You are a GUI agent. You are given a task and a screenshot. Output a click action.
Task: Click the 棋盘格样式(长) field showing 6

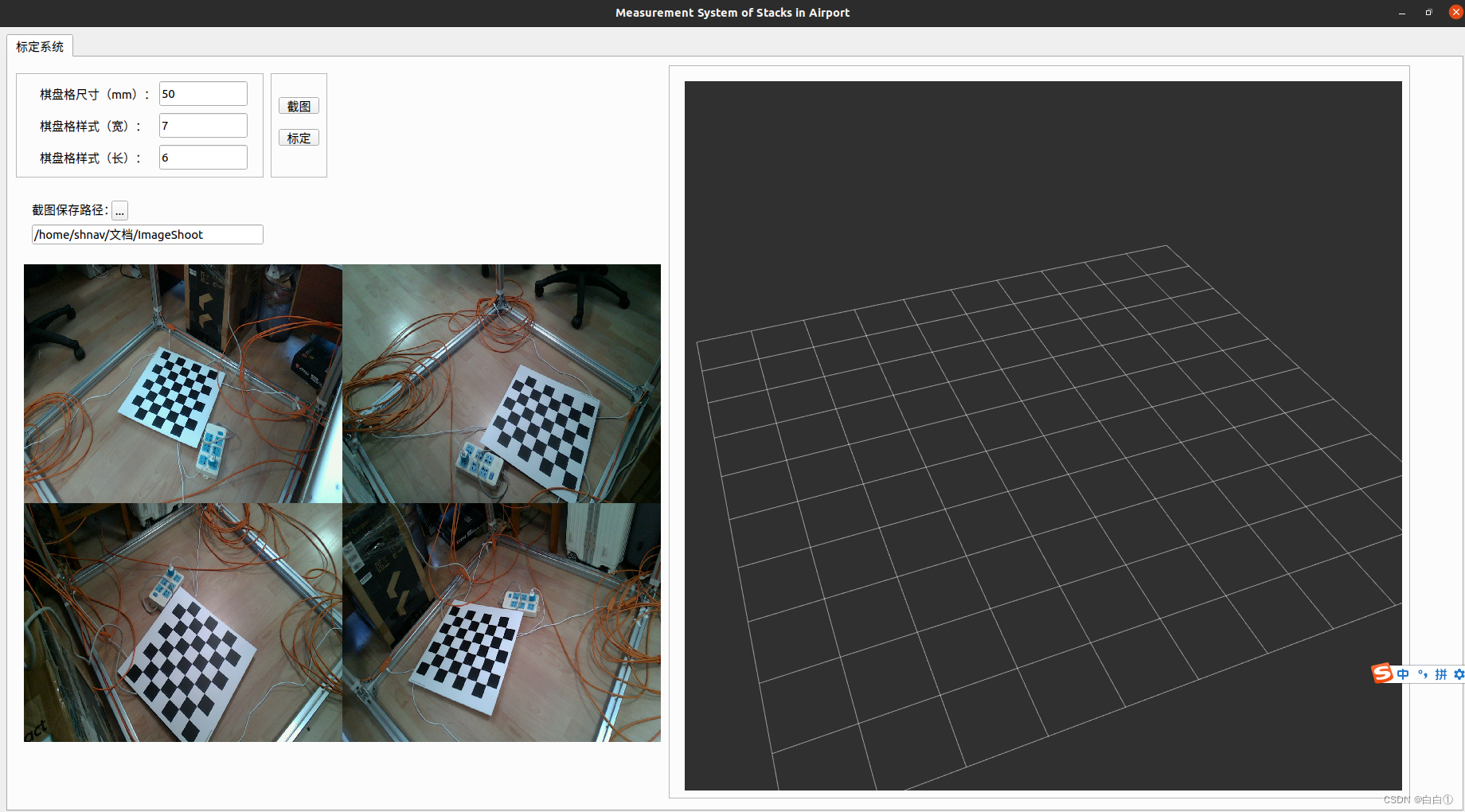(x=203, y=157)
